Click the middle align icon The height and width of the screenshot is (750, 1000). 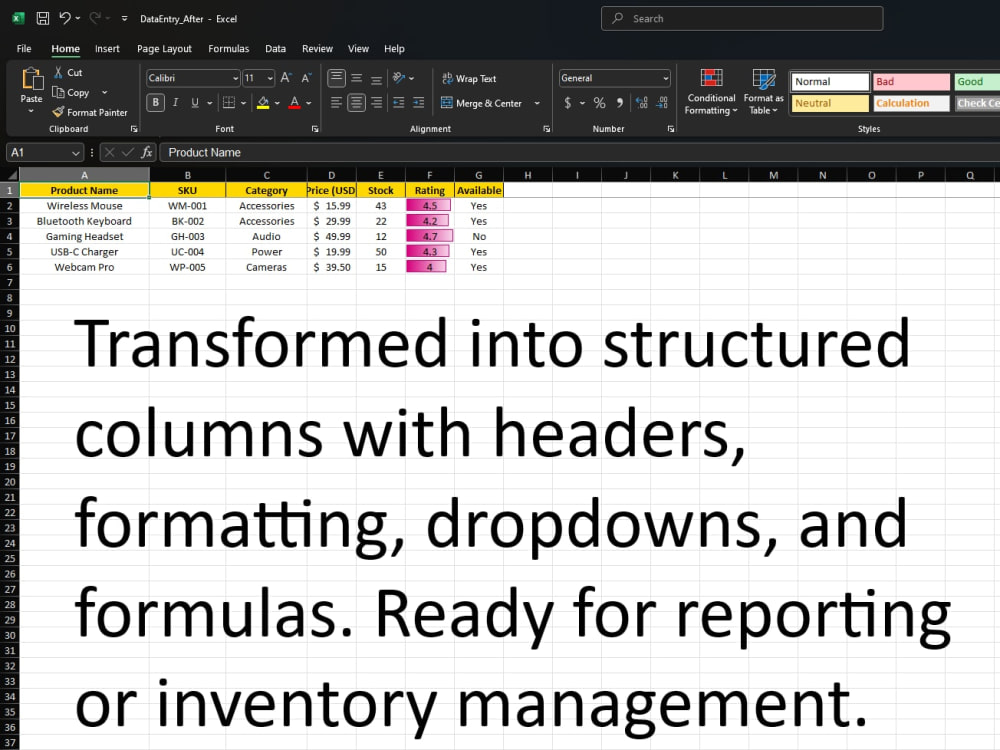357,78
